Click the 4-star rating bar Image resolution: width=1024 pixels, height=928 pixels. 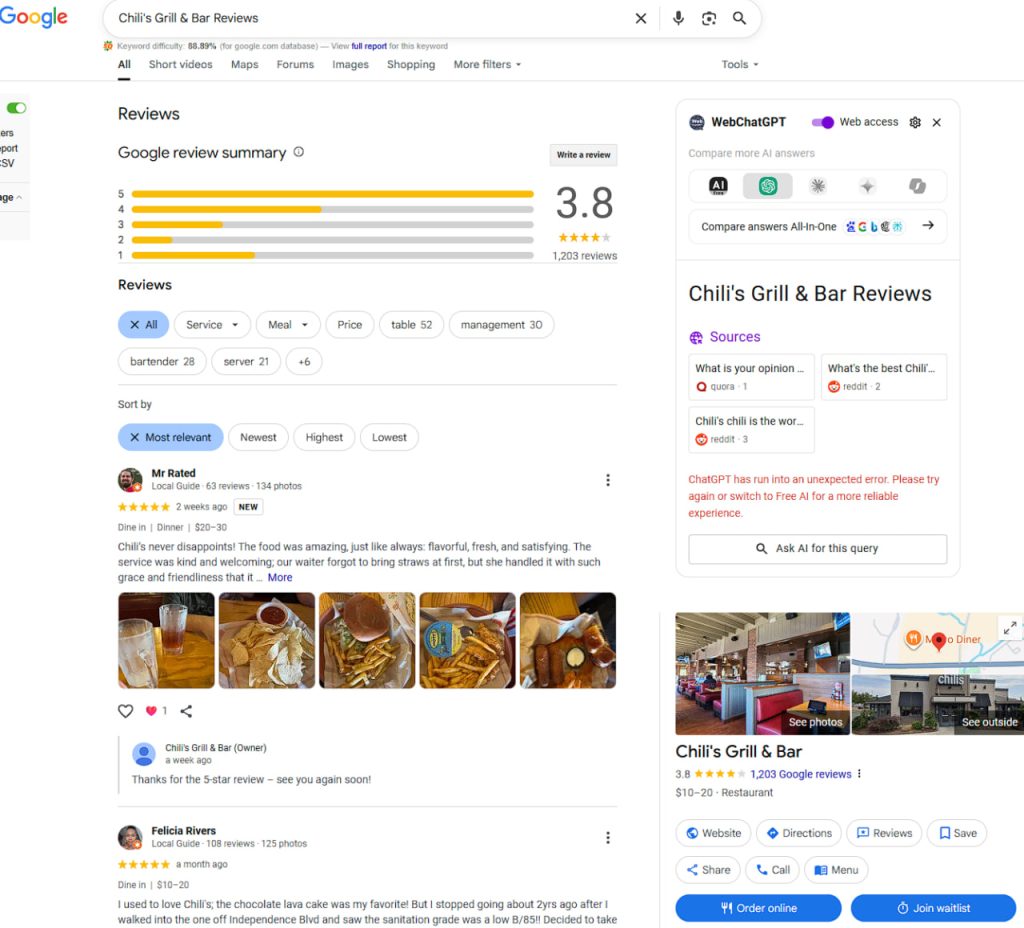coord(332,209)
